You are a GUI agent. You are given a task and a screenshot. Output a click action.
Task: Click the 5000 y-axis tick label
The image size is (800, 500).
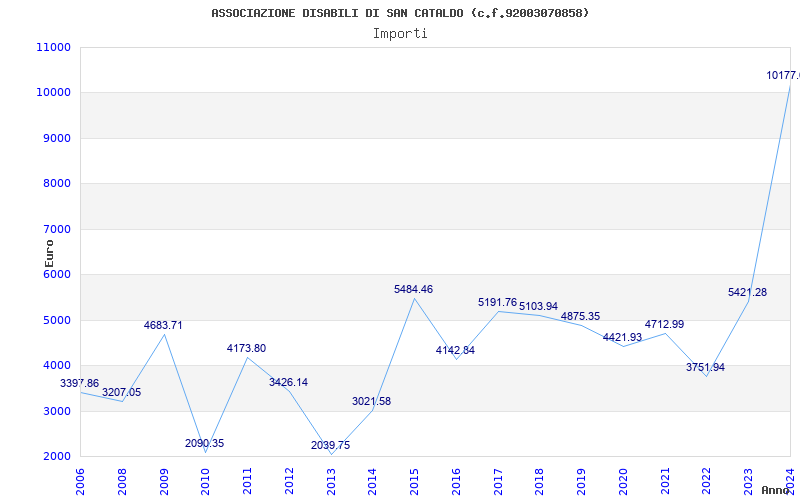[56, 320]
